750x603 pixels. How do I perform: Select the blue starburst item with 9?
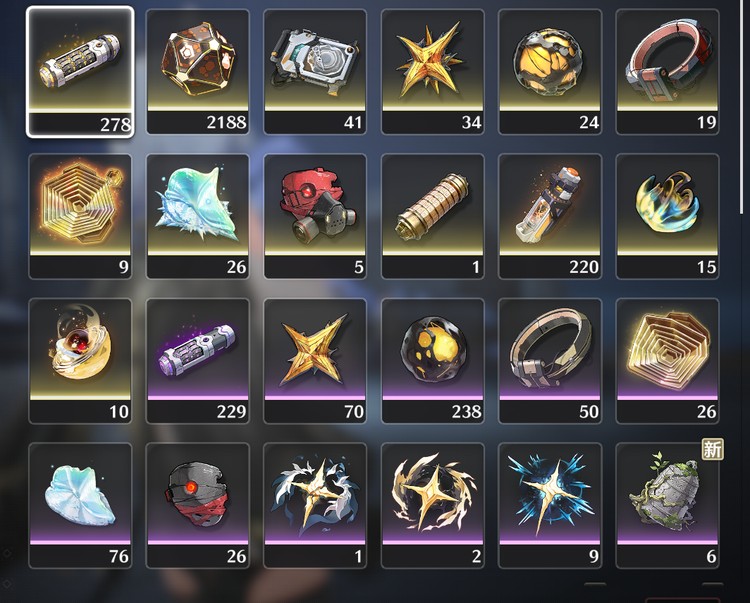click(x=550, y=505)
